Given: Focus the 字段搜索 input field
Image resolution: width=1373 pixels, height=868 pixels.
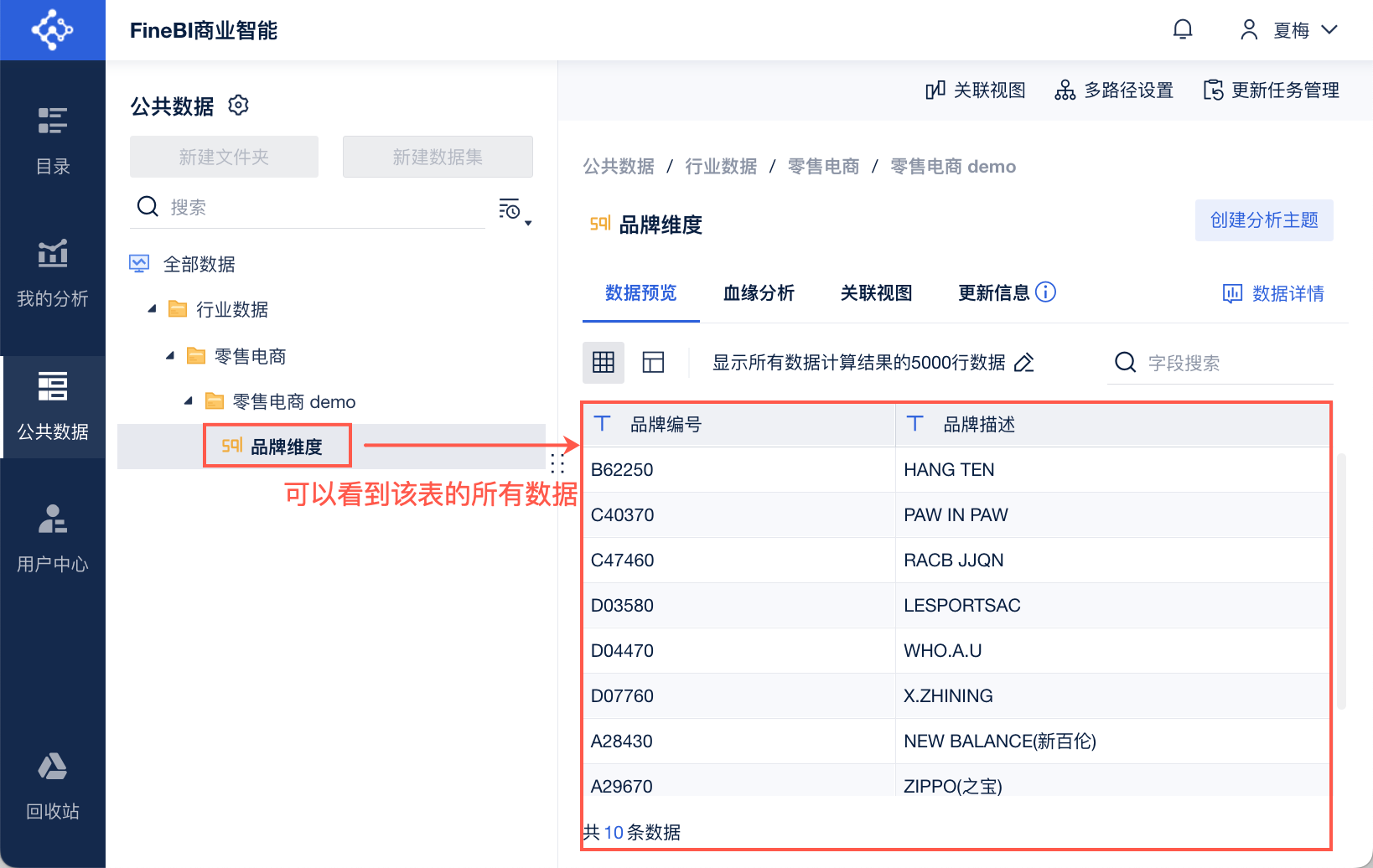Looking at the screenshot, I should point(1220,363).
